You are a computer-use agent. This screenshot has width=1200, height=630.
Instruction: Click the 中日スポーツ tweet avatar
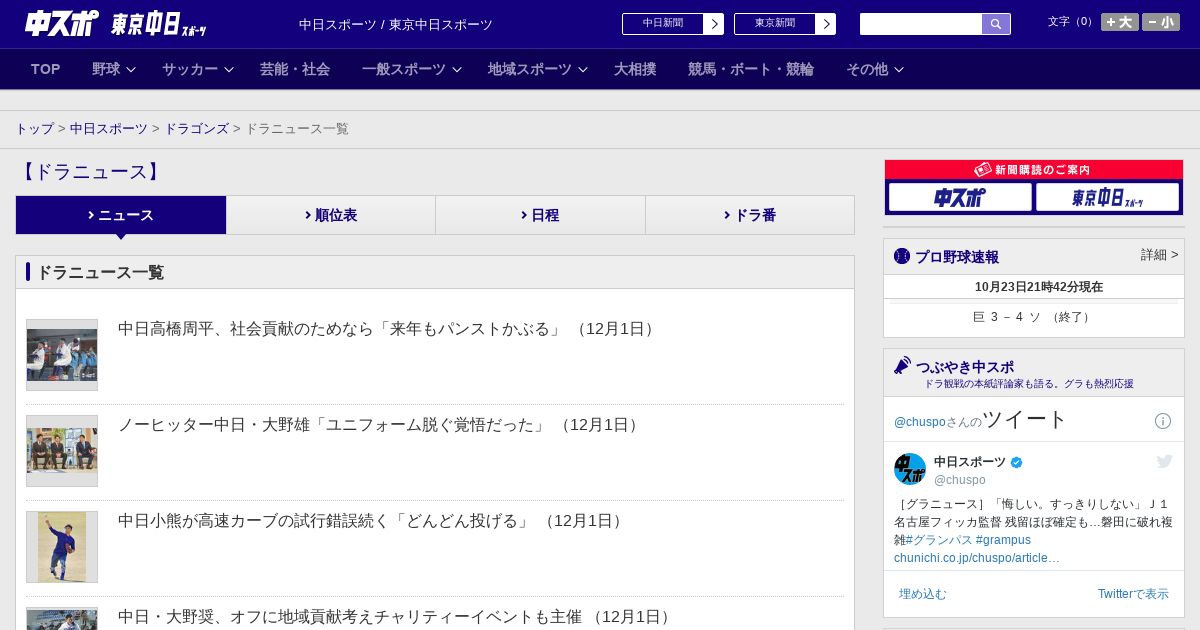[x=910, y=469]
